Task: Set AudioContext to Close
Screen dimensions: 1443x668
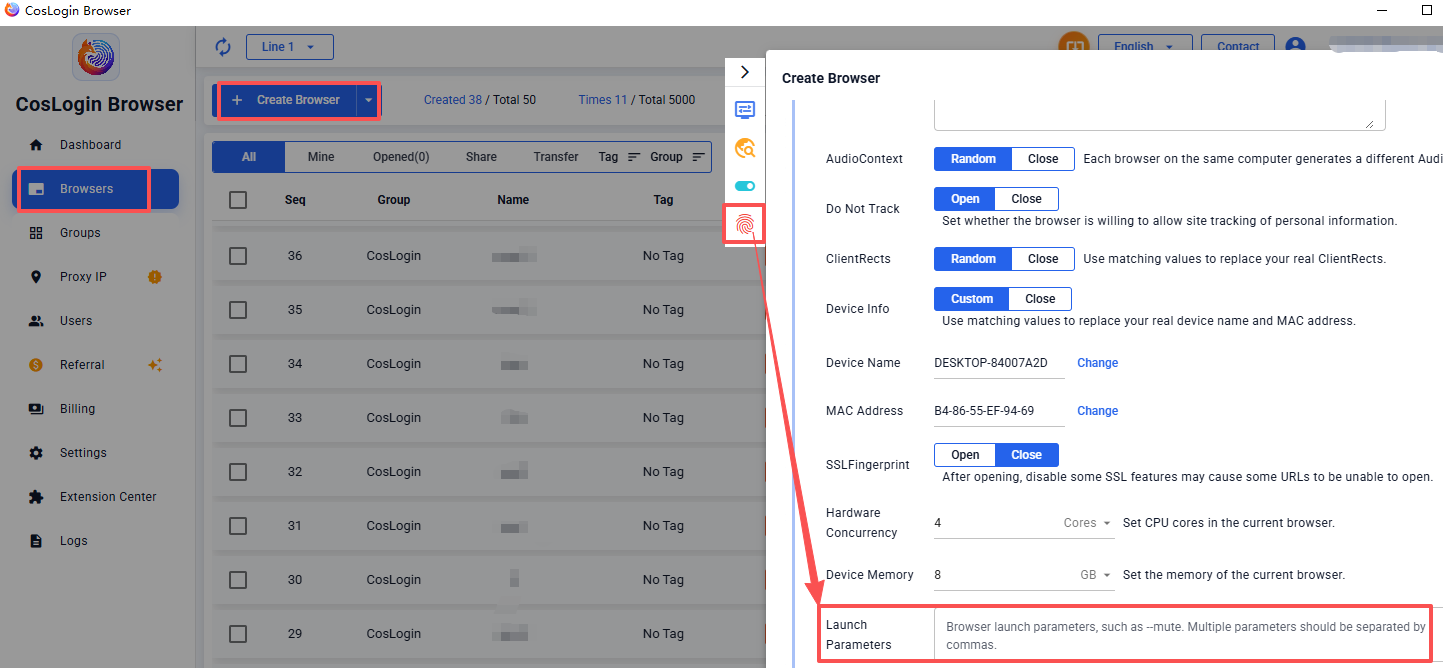Action: (1043, 159)
